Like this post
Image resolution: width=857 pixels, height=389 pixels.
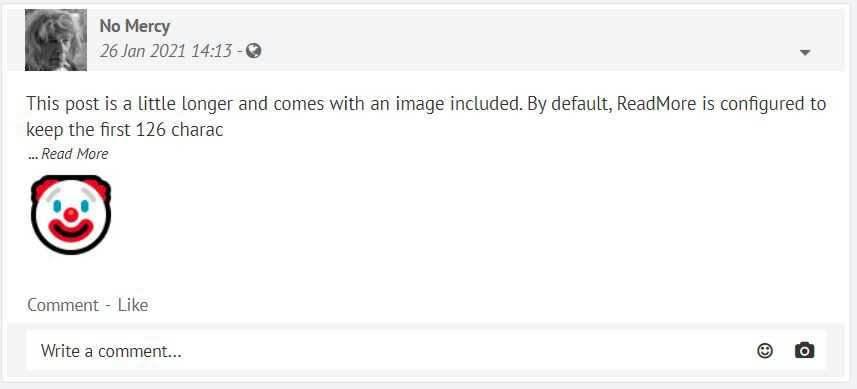133,305
